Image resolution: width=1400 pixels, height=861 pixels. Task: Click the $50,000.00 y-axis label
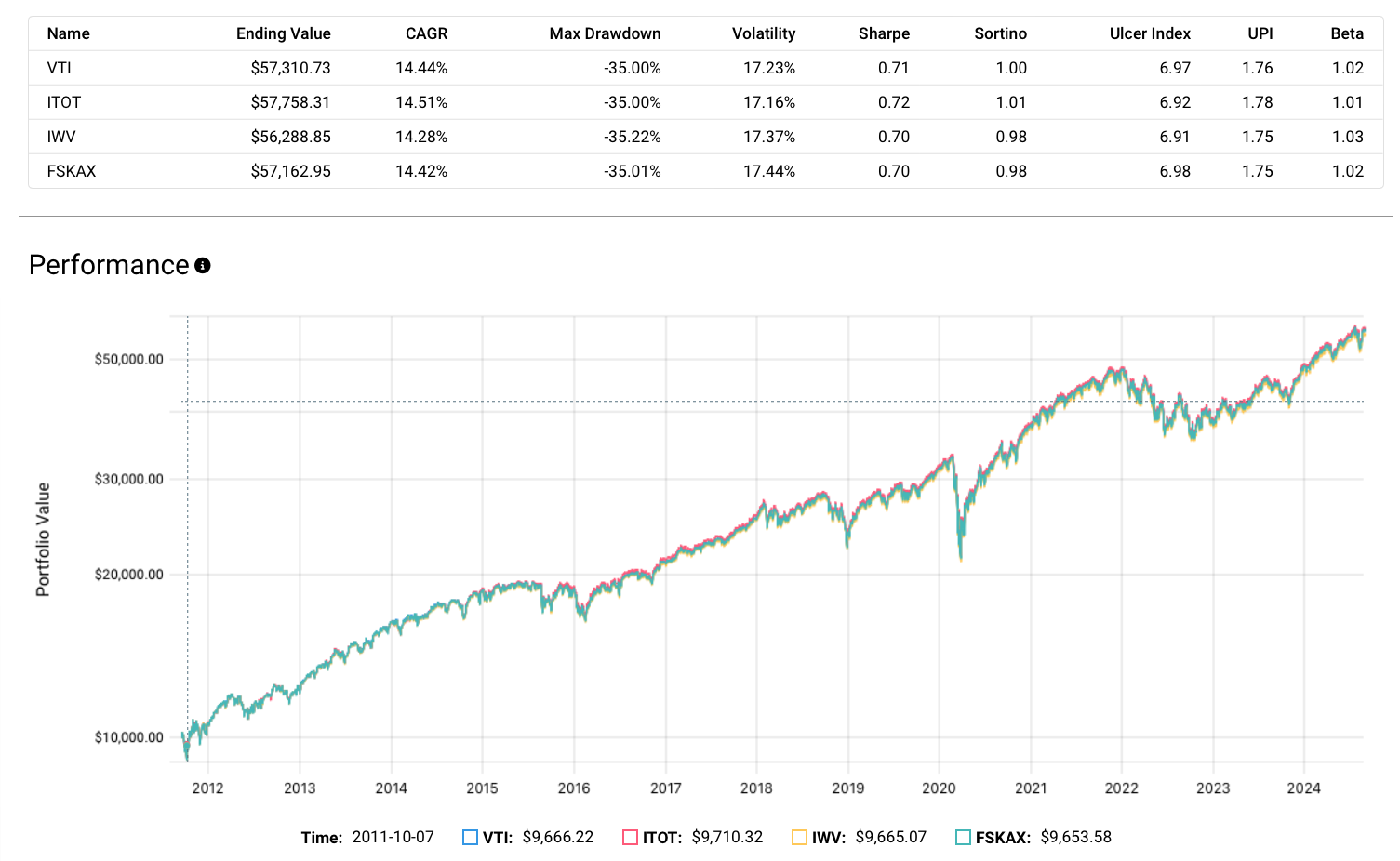coord(129,359)
